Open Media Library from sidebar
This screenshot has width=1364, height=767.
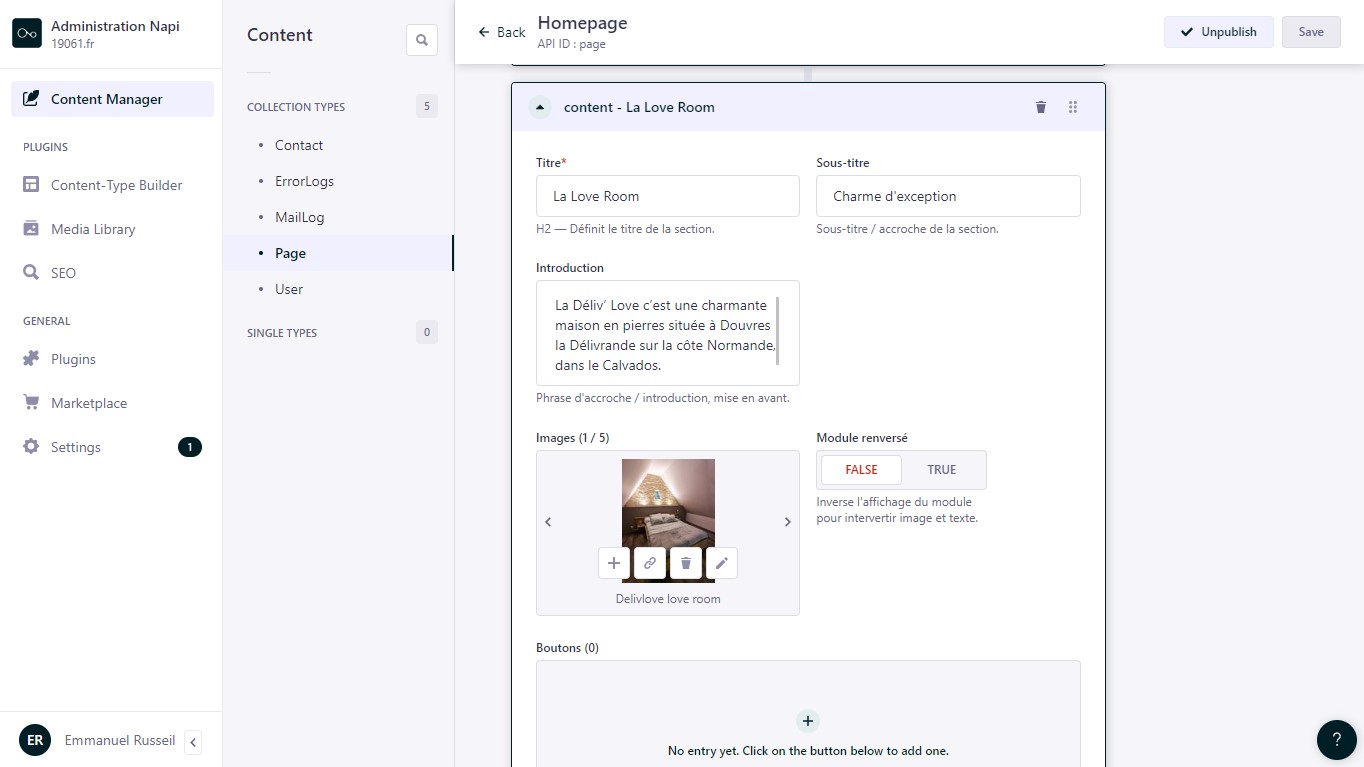(93, 229)
